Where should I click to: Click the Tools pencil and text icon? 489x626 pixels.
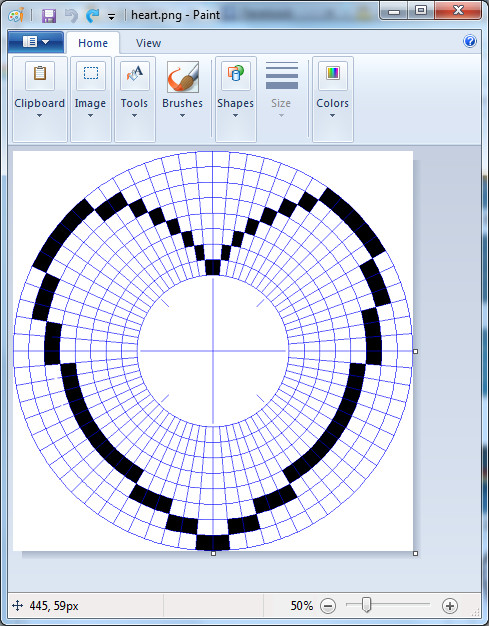coord(135,74)
